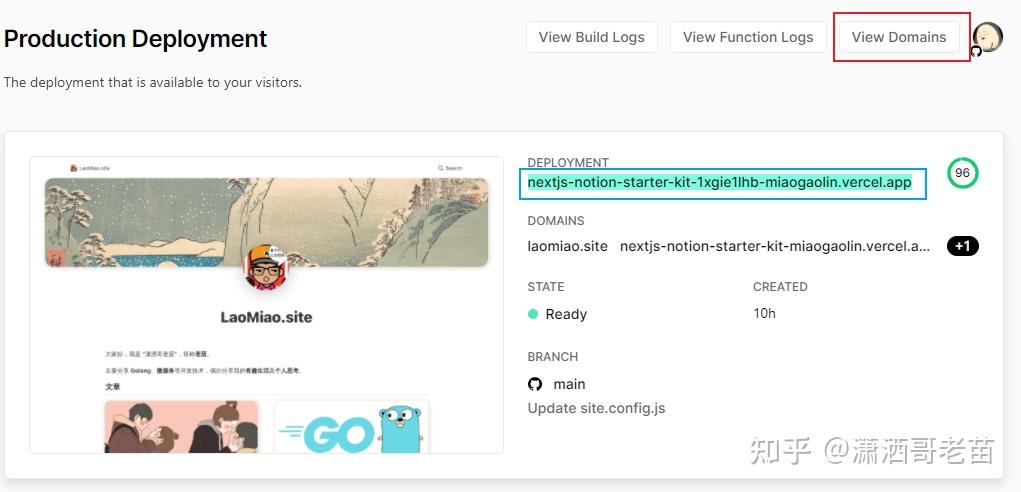1021x492 pixels.
Task: Click the GitHub icon beside main branch
Action: coord(535,384)
